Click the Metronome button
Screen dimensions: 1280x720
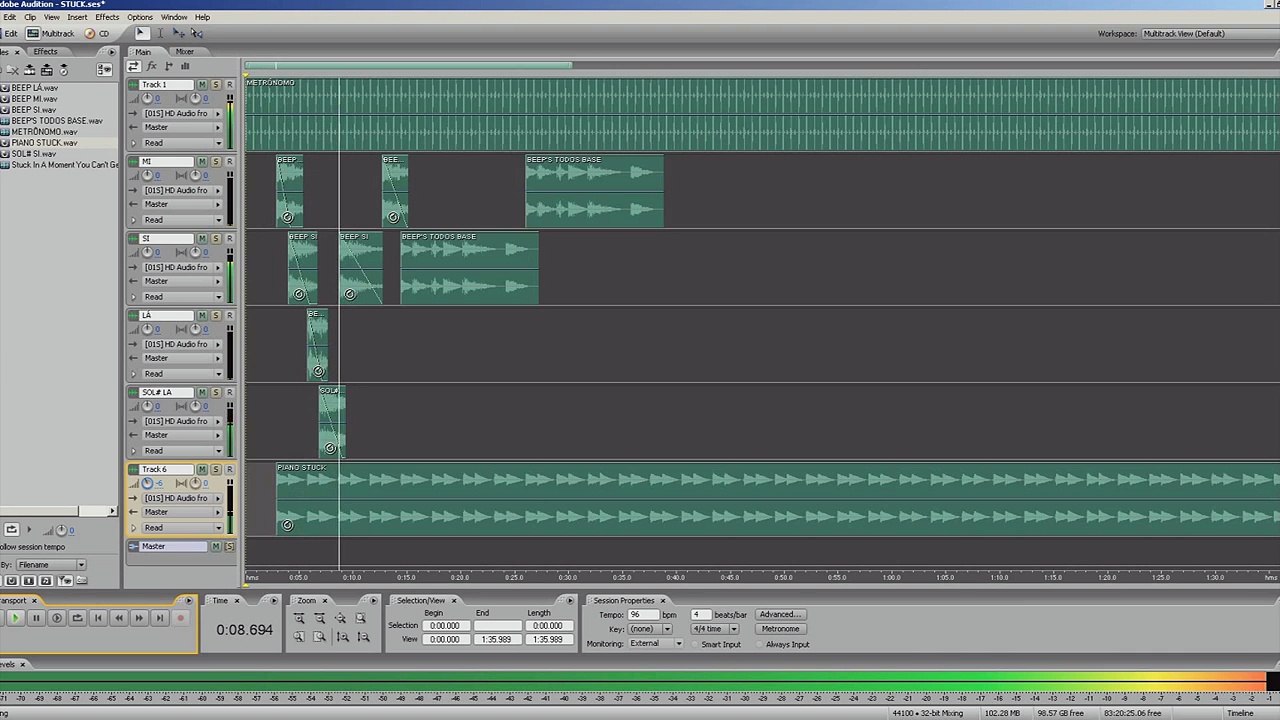(x=780, y=629)
